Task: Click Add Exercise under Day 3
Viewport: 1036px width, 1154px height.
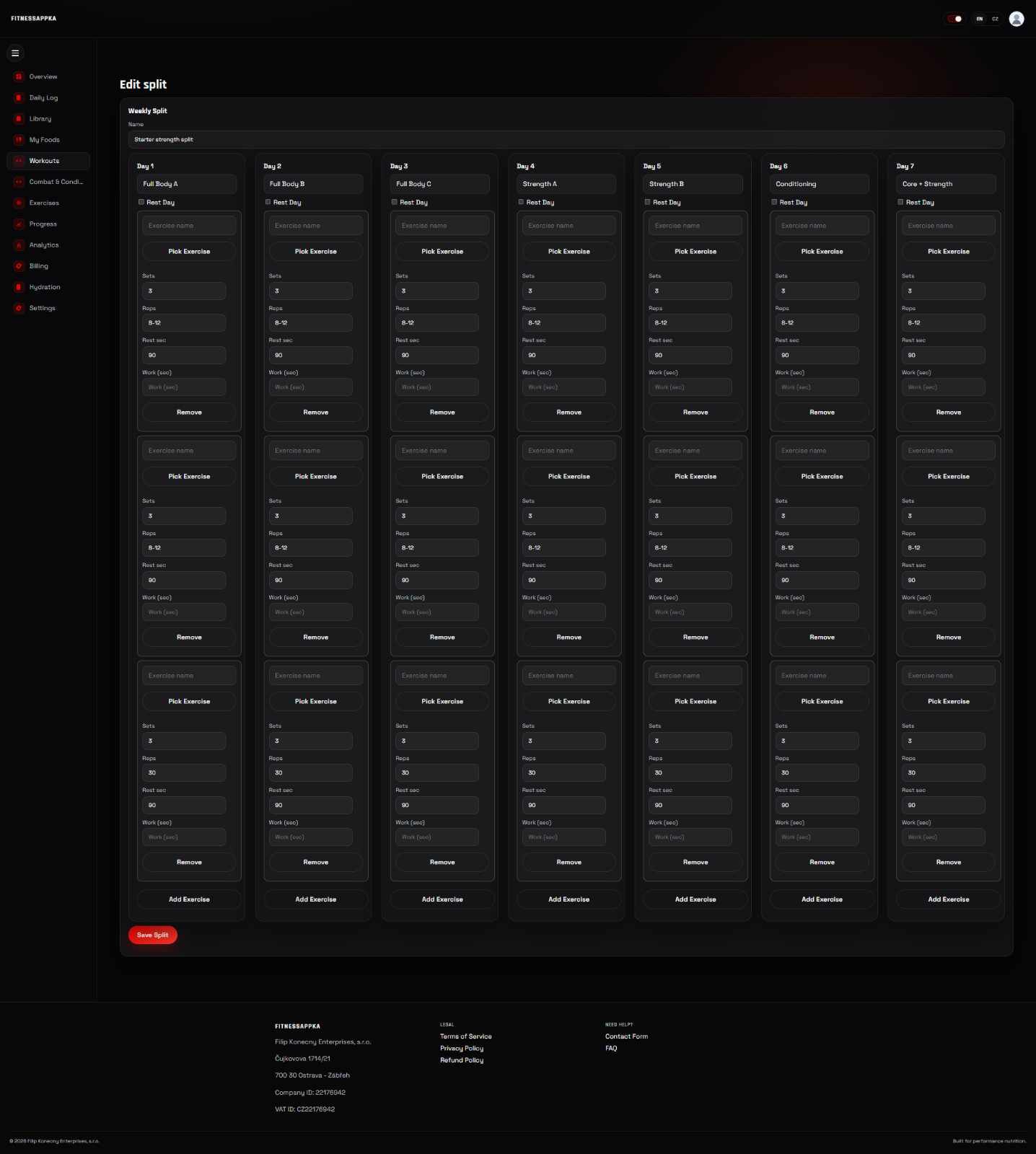Action: click(x=442, y=899)
